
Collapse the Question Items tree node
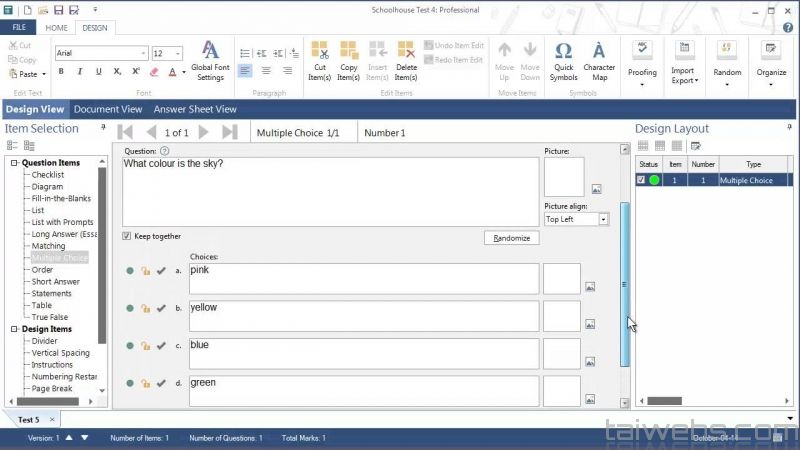click(14, 163)
